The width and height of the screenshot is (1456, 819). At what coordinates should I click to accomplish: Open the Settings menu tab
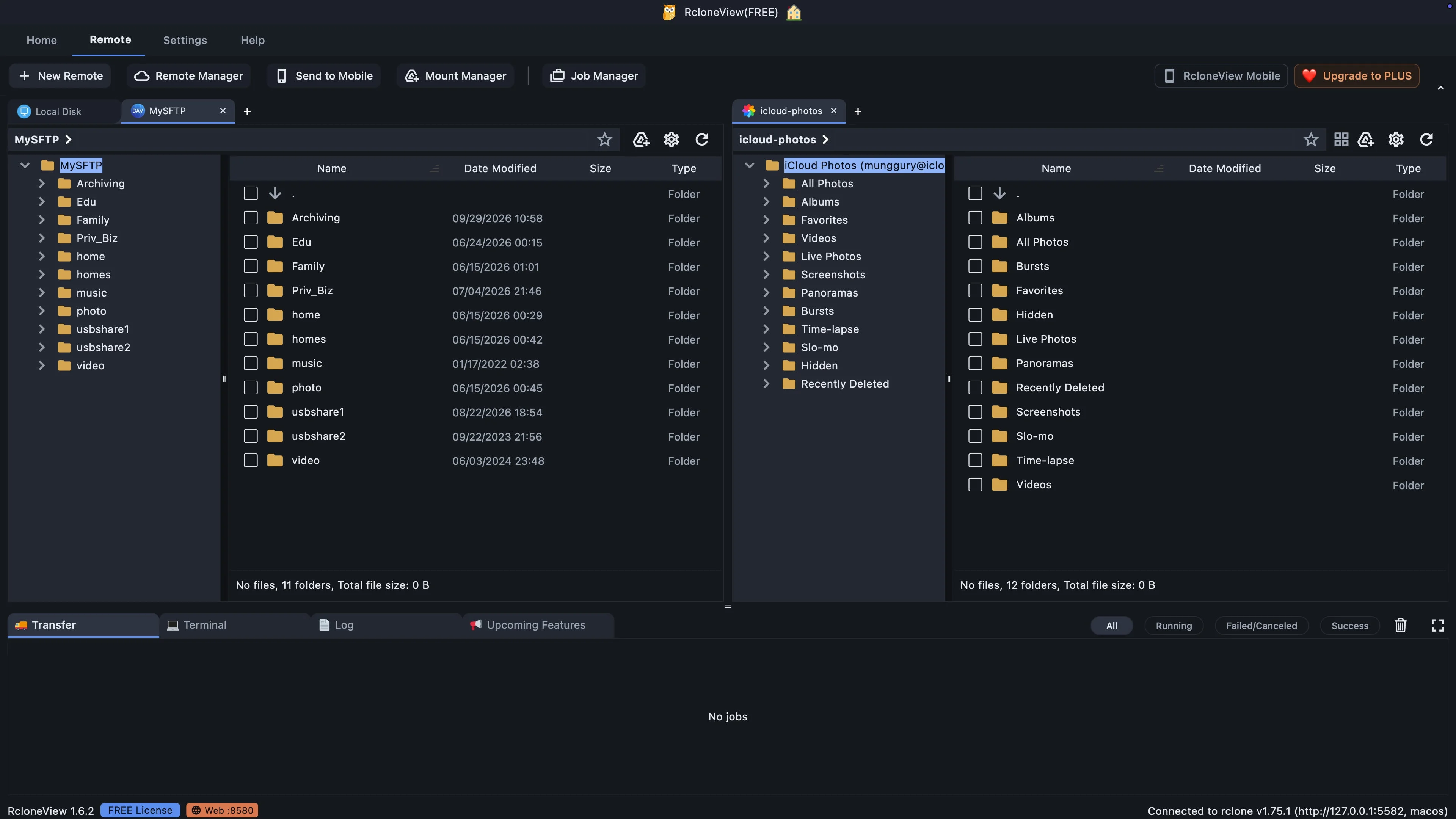(x=185, y=40)
